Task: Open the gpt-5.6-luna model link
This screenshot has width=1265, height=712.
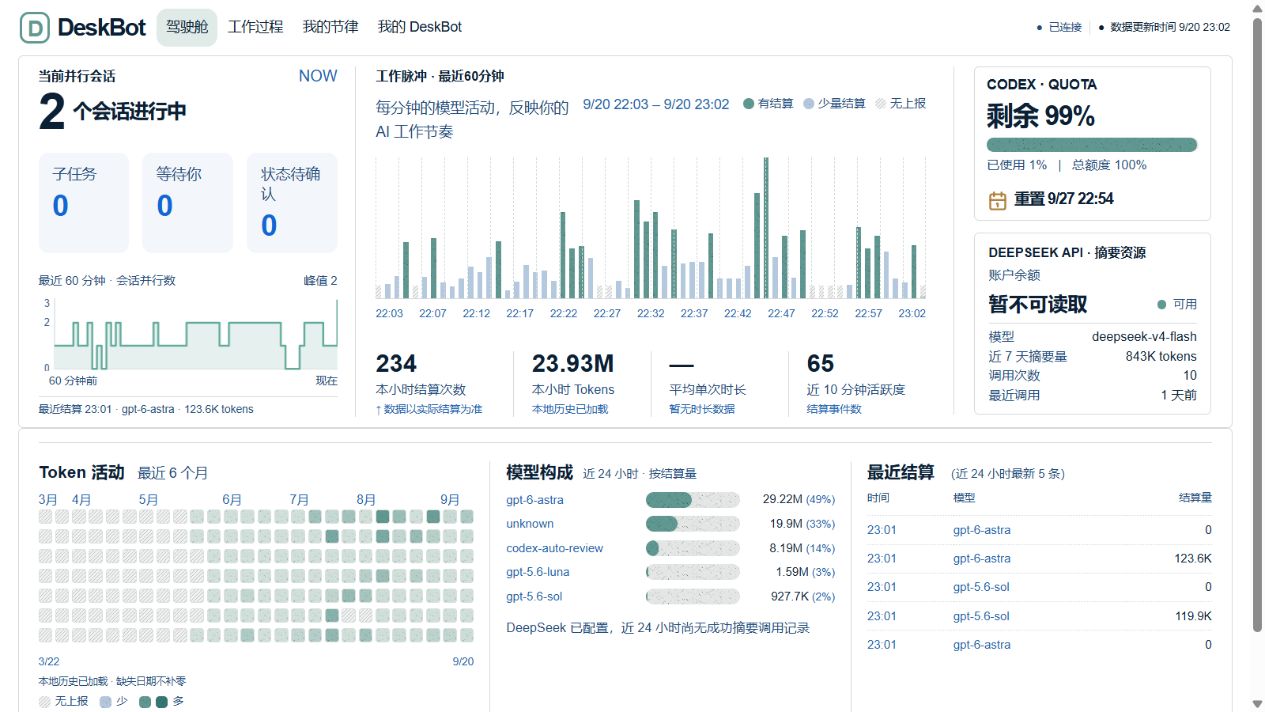Action: coord(538,572)
